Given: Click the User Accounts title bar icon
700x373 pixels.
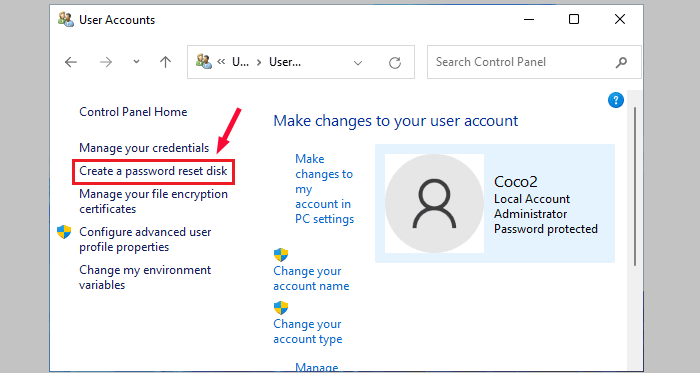Looking at the screenshot, I should [66, 20].
